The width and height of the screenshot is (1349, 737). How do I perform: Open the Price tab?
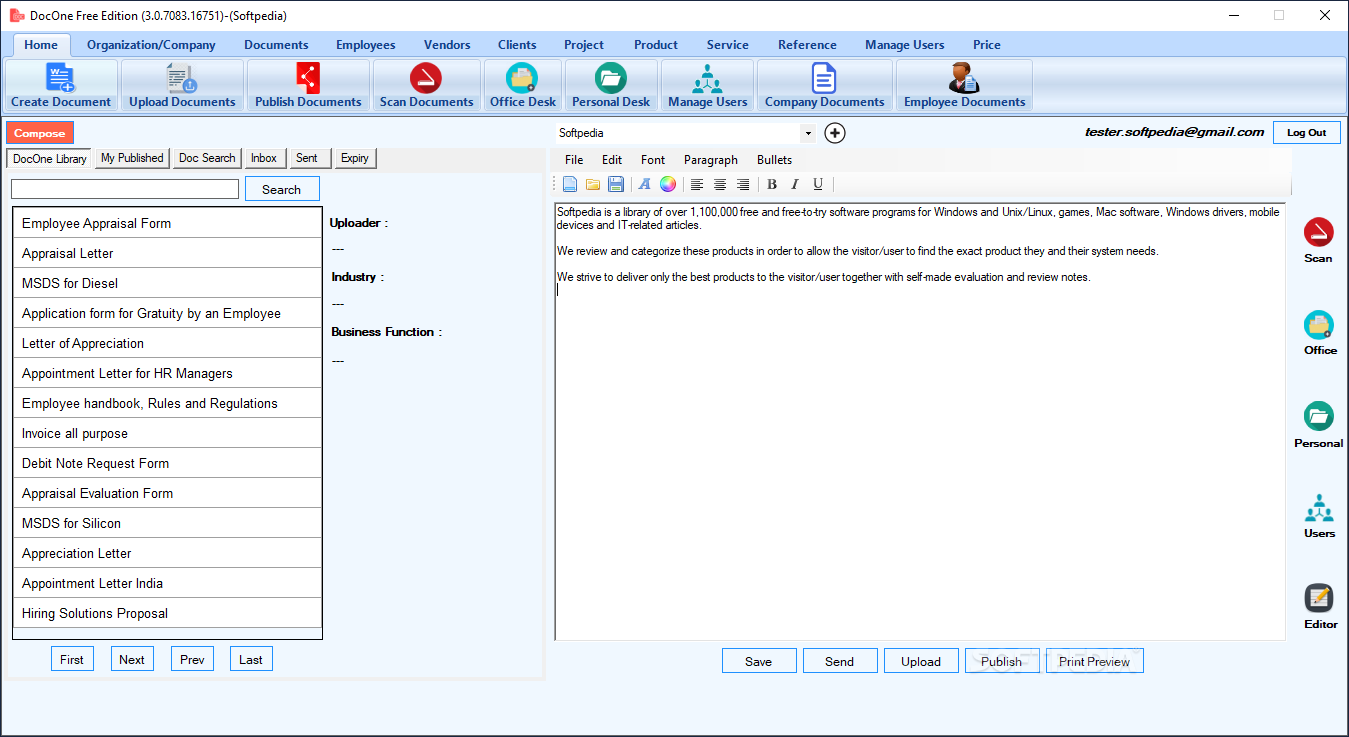point(987,45)
